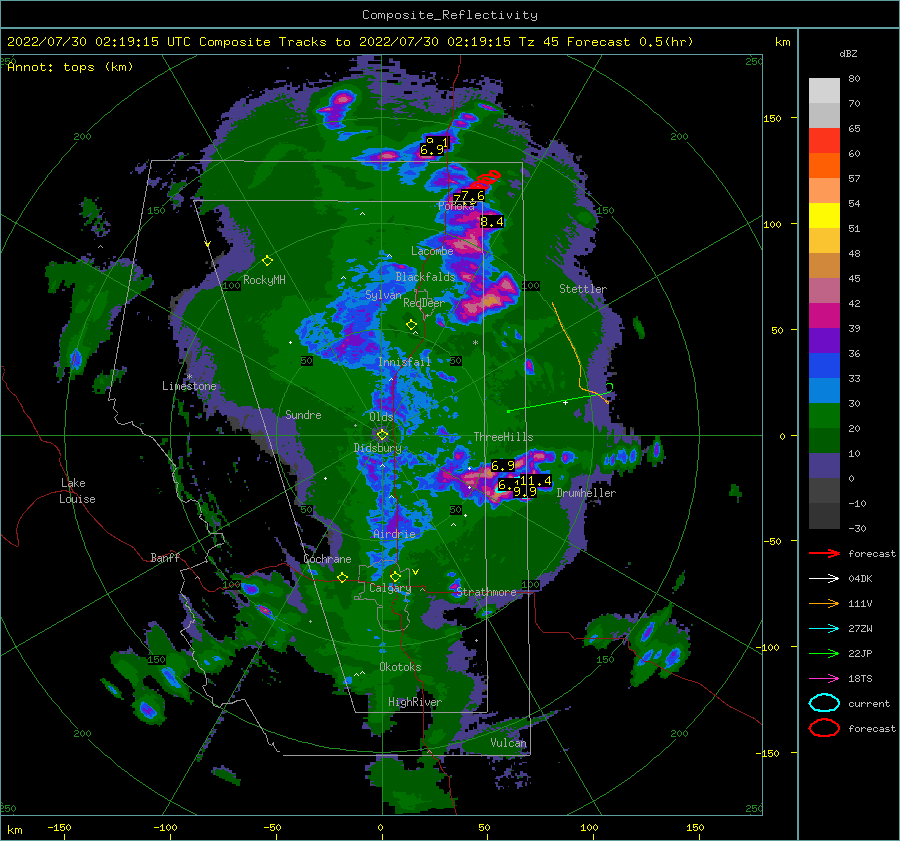Click the Drumheller city label

point(586,493)
